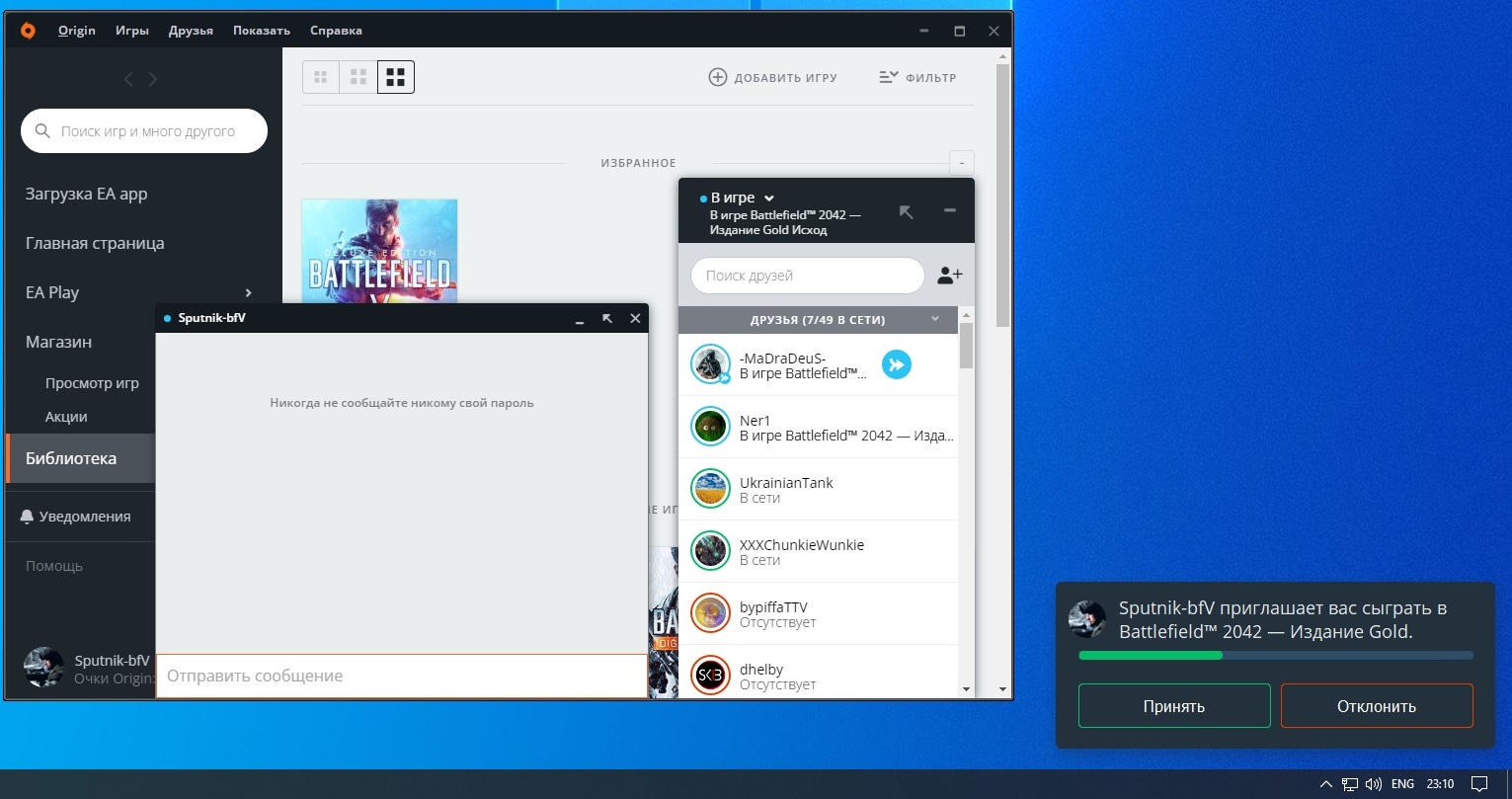Select friend name XXXChunkieWunkie

click(x=802, y=545)
